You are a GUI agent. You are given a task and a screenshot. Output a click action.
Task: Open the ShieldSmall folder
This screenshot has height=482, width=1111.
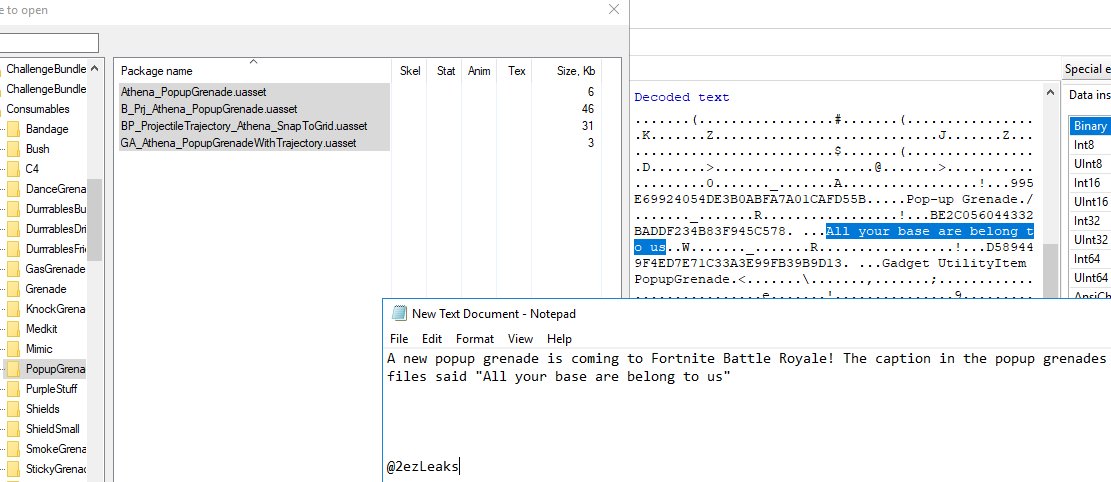pos(52,429)
